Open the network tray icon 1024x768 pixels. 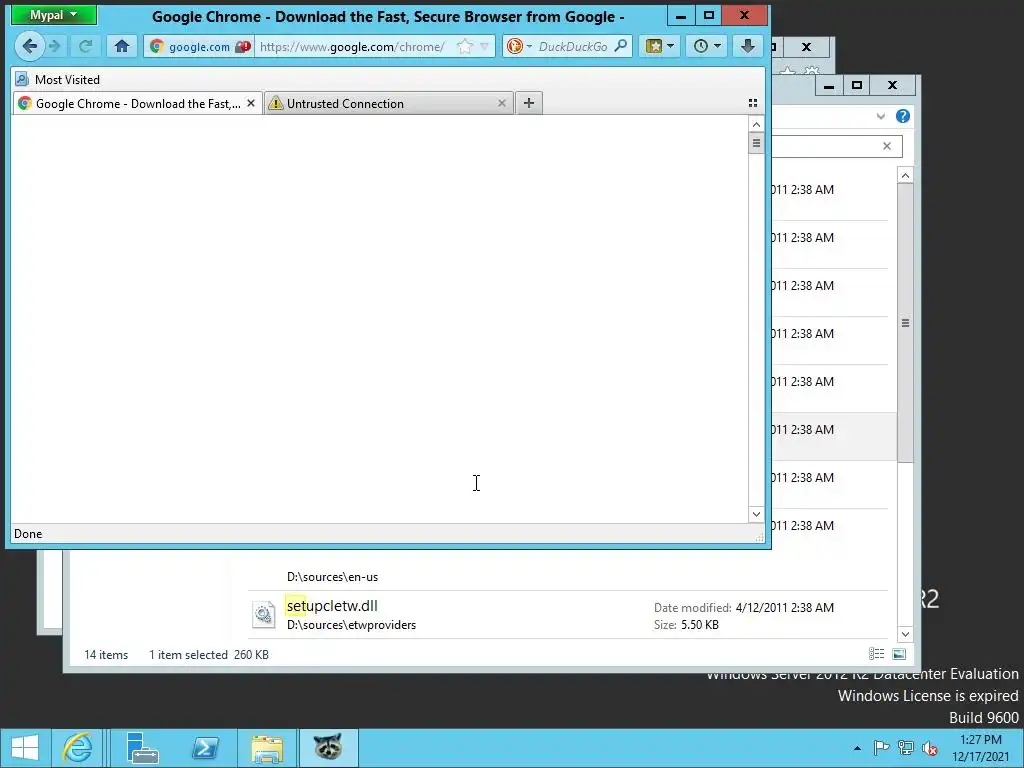tap(906, 748)
